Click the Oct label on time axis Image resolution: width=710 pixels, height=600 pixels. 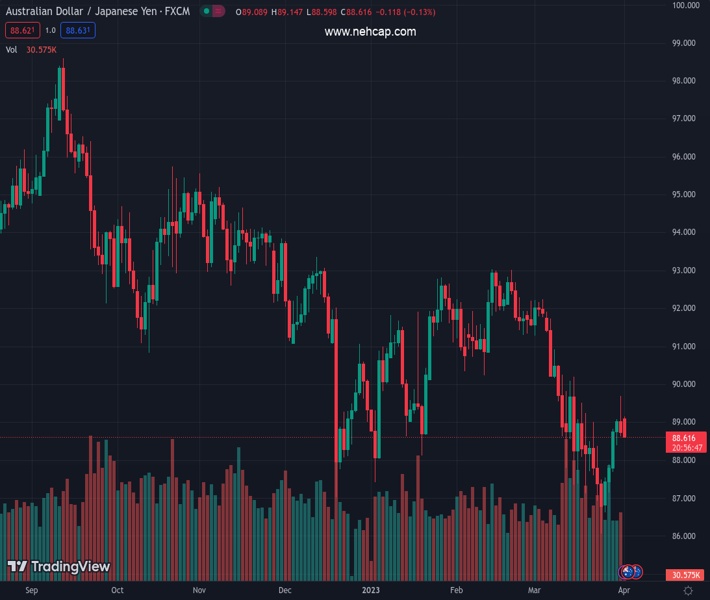tap(119, 591)
